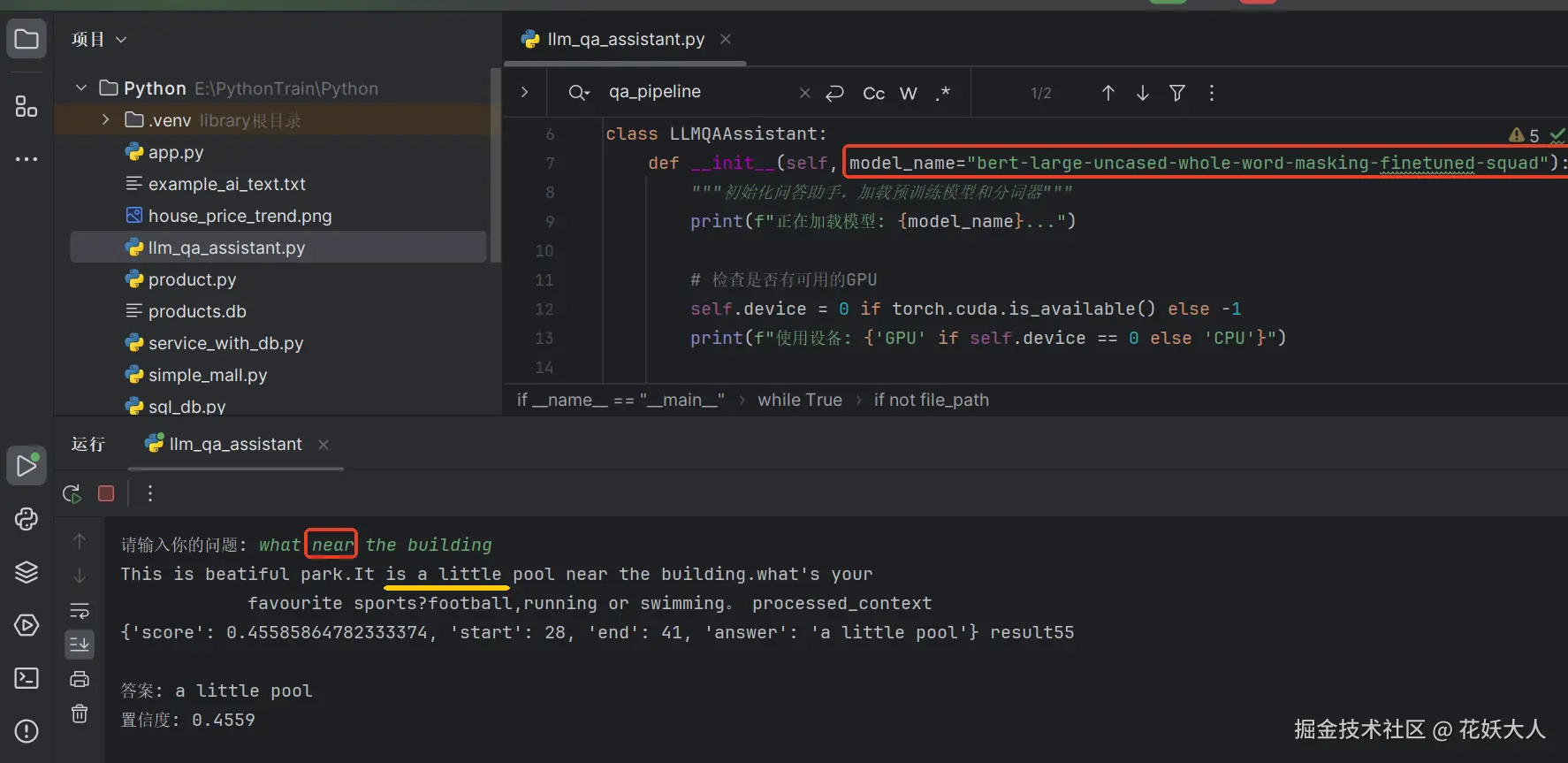The image size is (1568, 763).
Task: Clear the qa_pipeline search text
Action: 804,93
